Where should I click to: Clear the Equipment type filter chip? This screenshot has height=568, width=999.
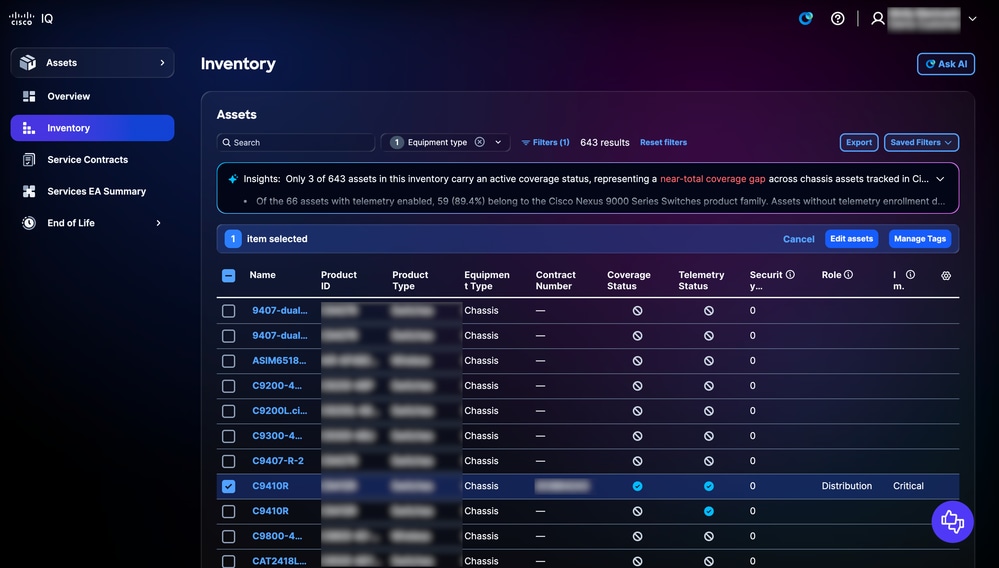tap(480, 142)
